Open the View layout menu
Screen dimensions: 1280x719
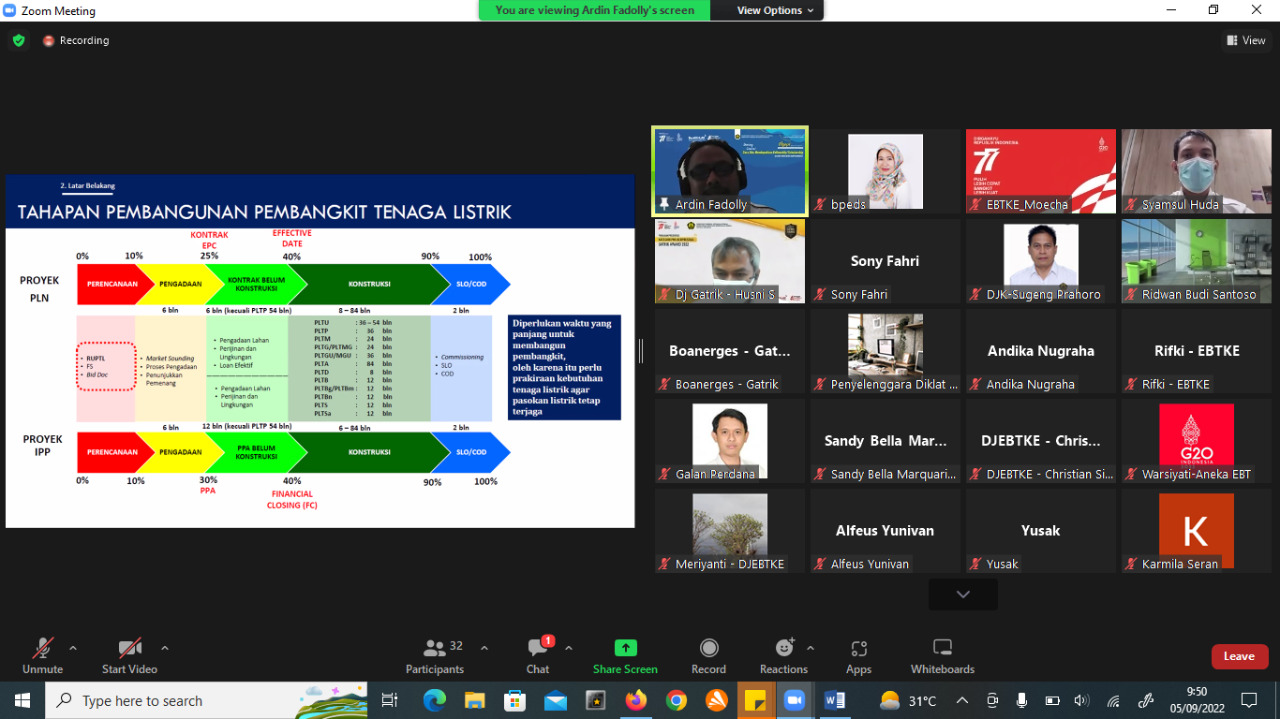pos(1246,41)
